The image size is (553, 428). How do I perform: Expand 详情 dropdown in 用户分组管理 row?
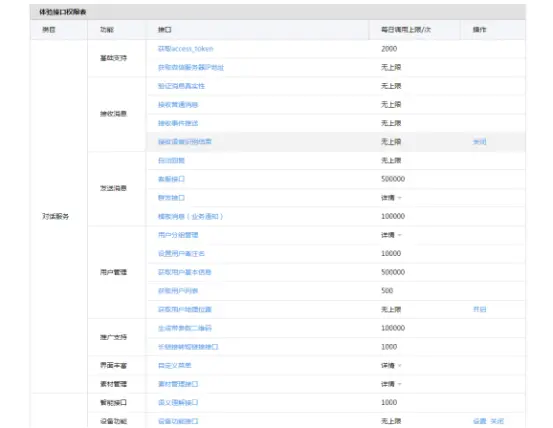(x=391, y=235)
